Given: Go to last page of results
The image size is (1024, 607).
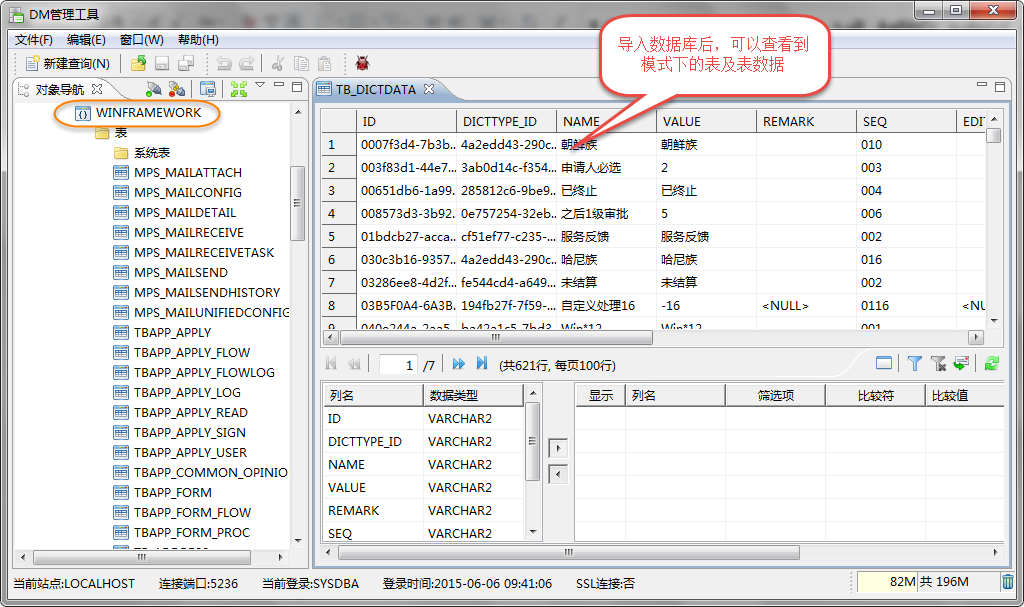Looking at the screenshot, I should coord(482,363).
